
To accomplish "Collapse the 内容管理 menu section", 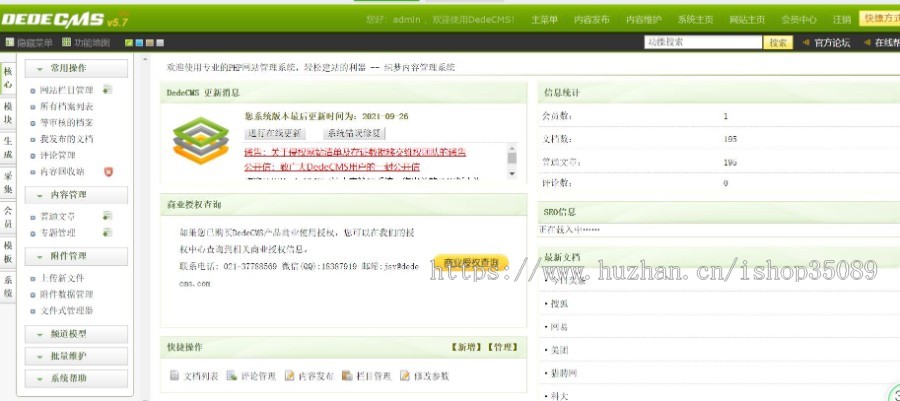I will click(76, 195).
